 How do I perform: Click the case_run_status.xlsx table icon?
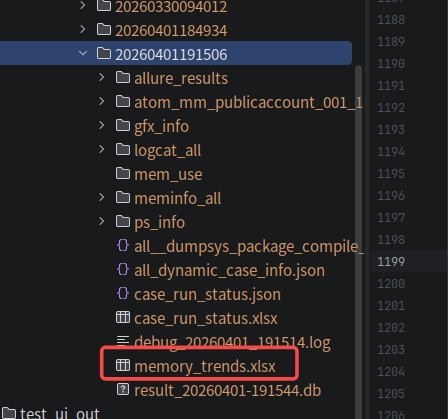click(123, 317)
